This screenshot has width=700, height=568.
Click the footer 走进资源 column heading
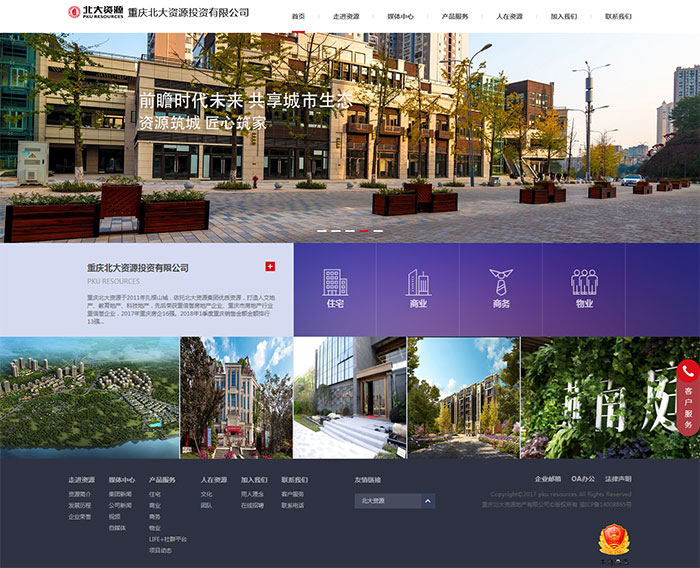coord(82,480)
